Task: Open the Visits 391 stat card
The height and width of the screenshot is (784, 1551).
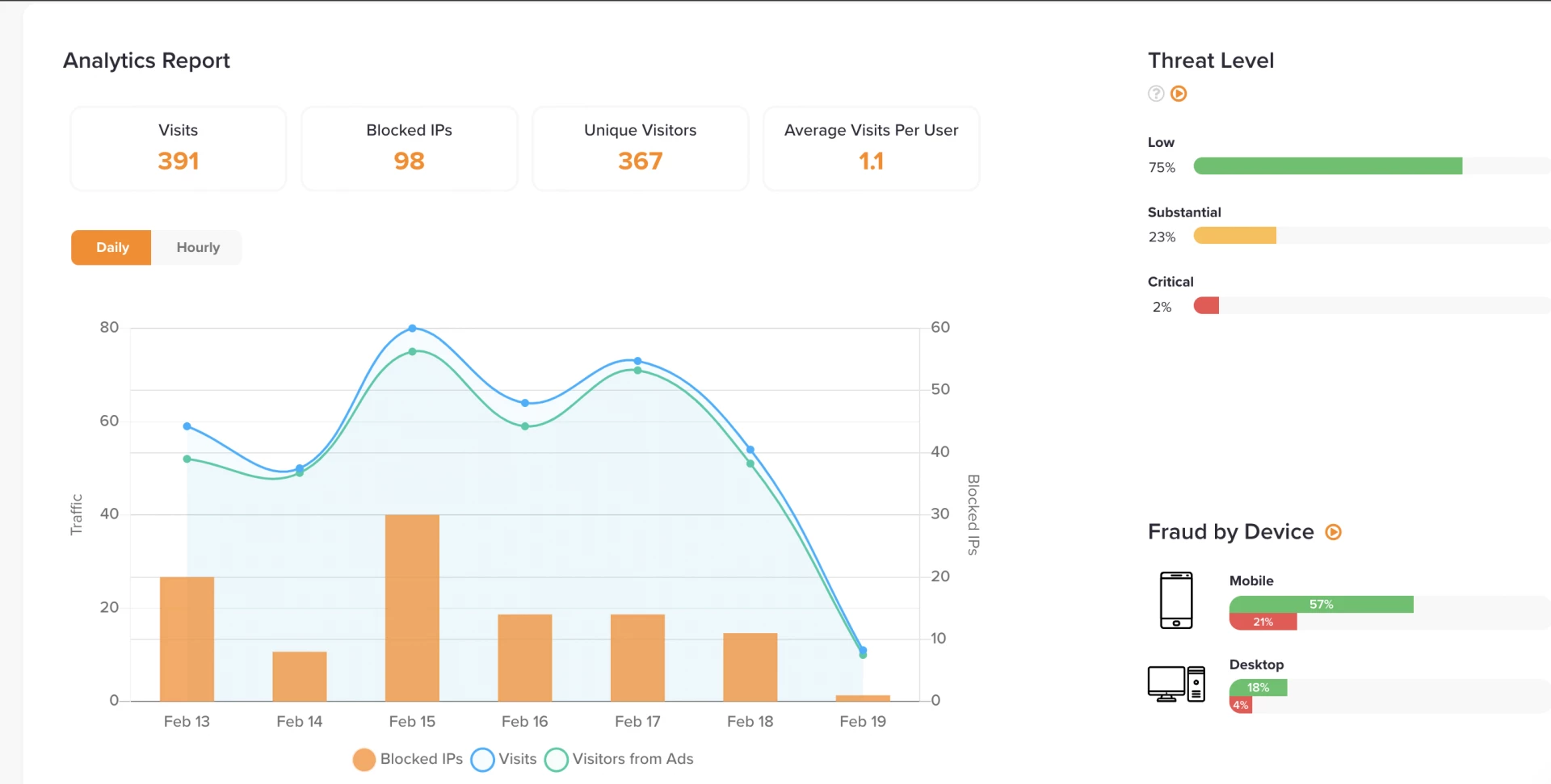Action: click(179, 149)
